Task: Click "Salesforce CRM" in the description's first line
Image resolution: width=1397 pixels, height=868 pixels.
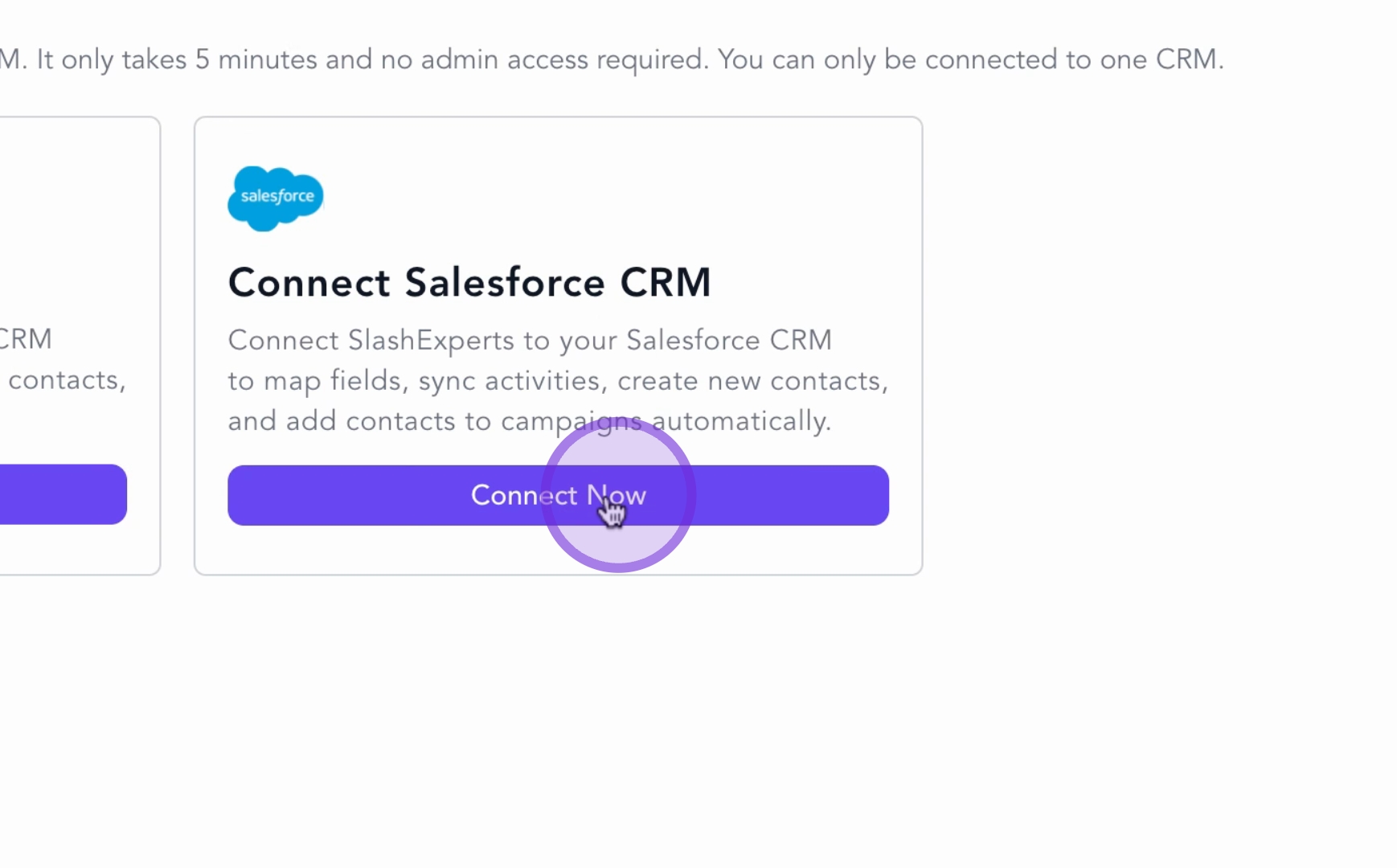Action: [728, 341]
